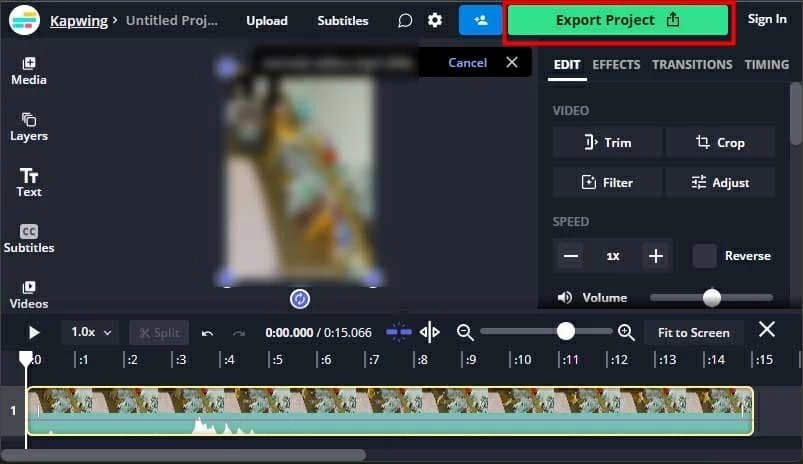Undo the last action
The image size is (803, 464).
pos(207,333)
